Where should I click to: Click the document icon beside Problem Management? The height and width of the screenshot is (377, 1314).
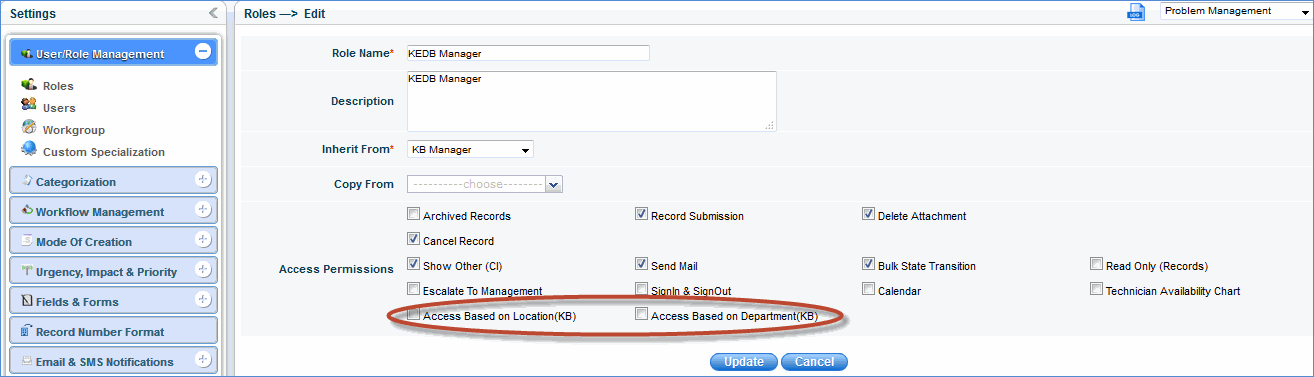tap(1136, 12)
